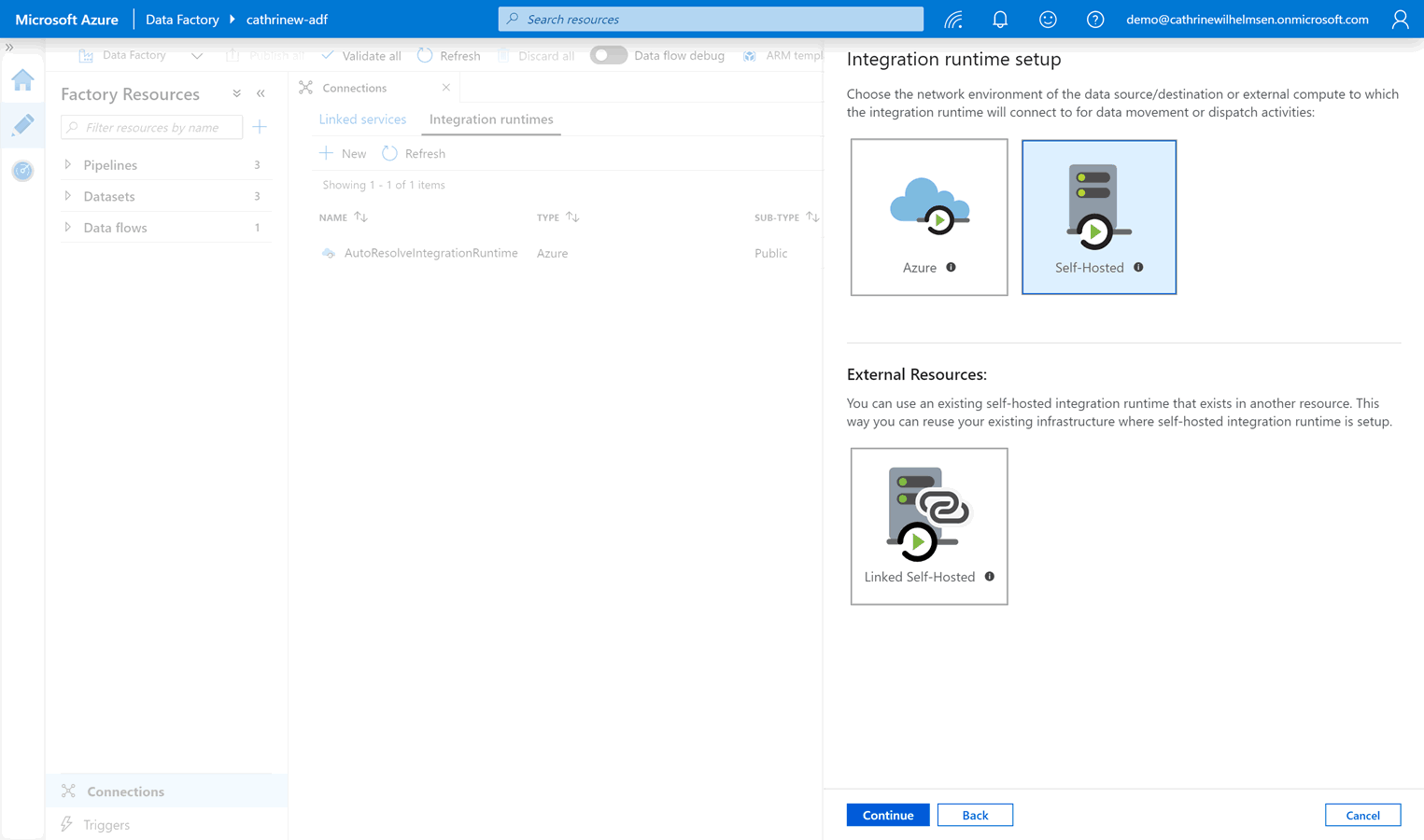Click the add resource plus icon
The image size is (1424, 840).
pos(260,127)
